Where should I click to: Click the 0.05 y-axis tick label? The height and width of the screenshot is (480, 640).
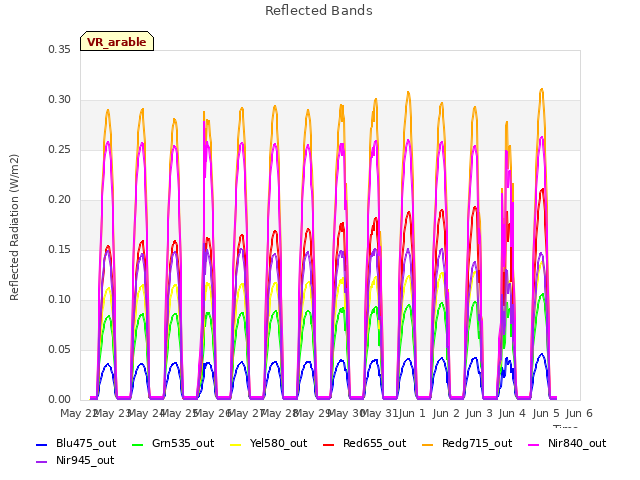(x=60, y=349)
